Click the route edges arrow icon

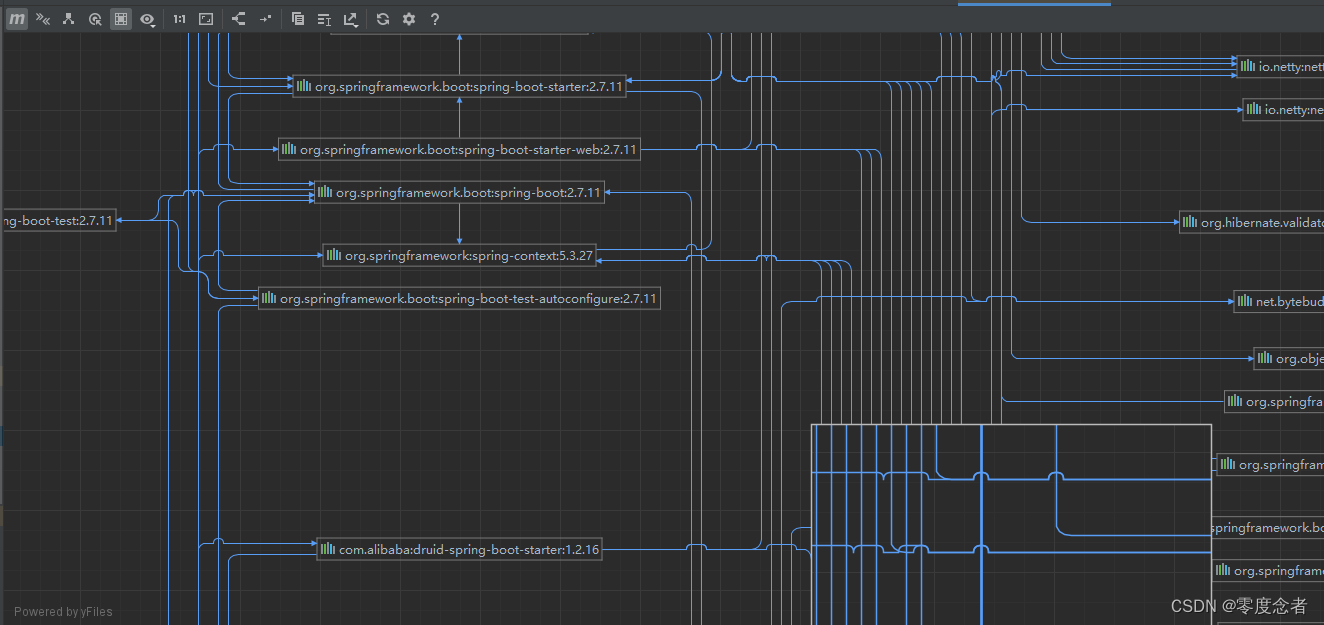coord(265,19)
